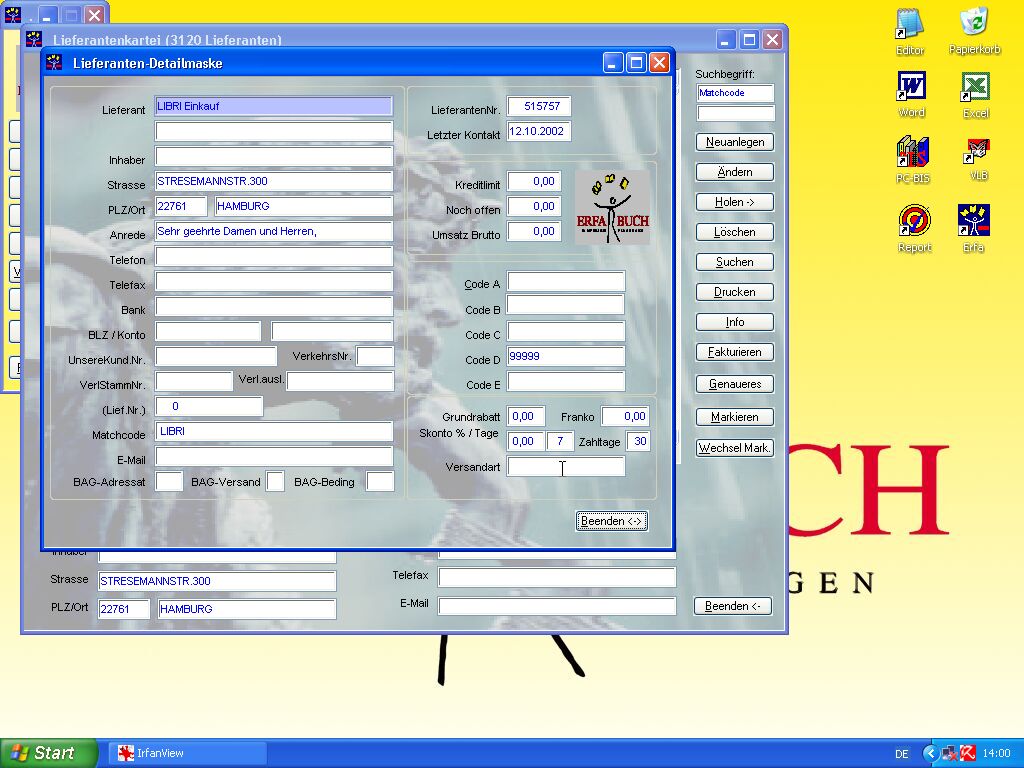Click the PLZ field showing 22761 in detail mask
The height and width of the screenshot is (768, 1024).
click(181, 206)
